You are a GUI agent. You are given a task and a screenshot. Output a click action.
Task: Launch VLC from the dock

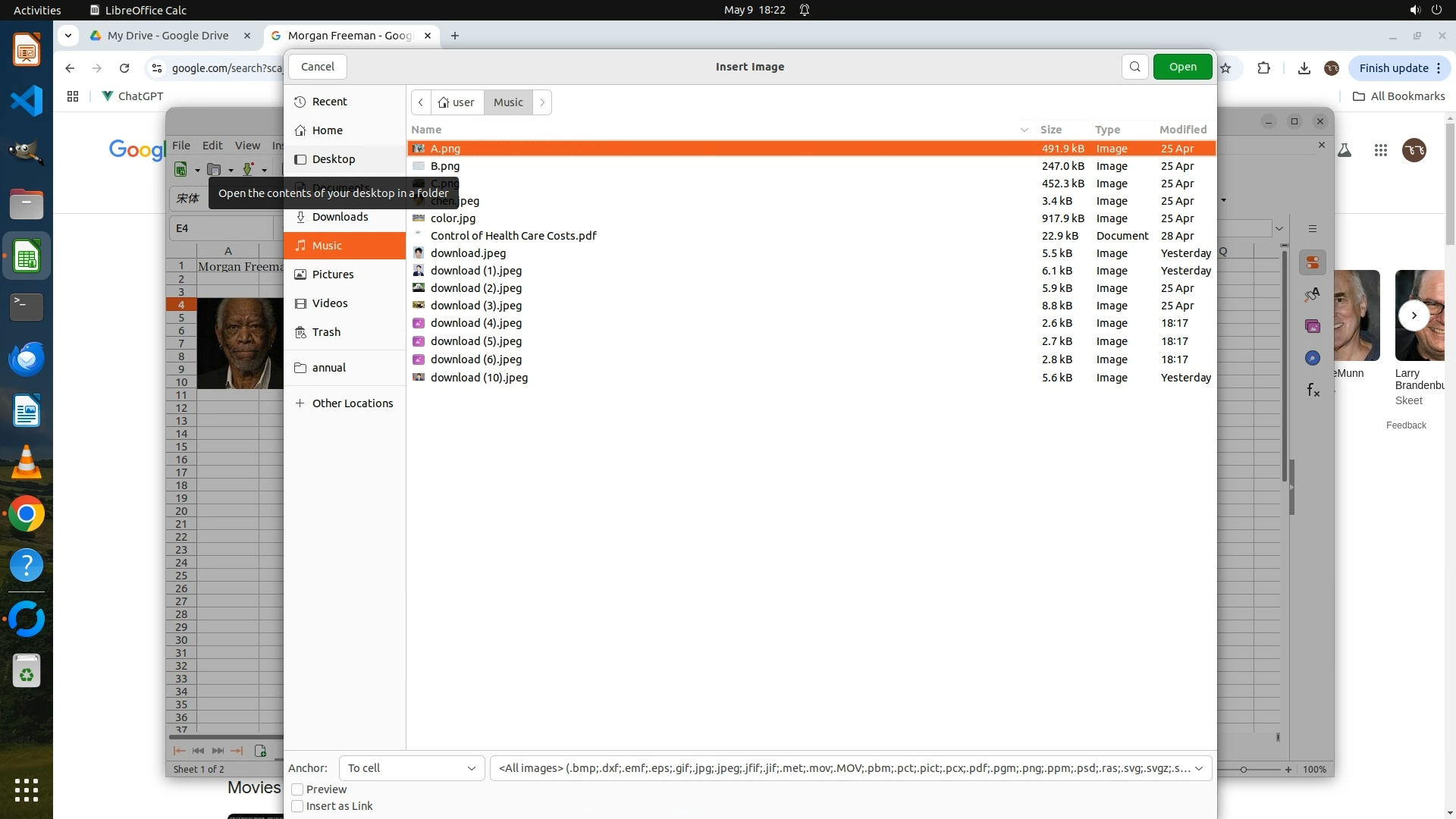27,463
